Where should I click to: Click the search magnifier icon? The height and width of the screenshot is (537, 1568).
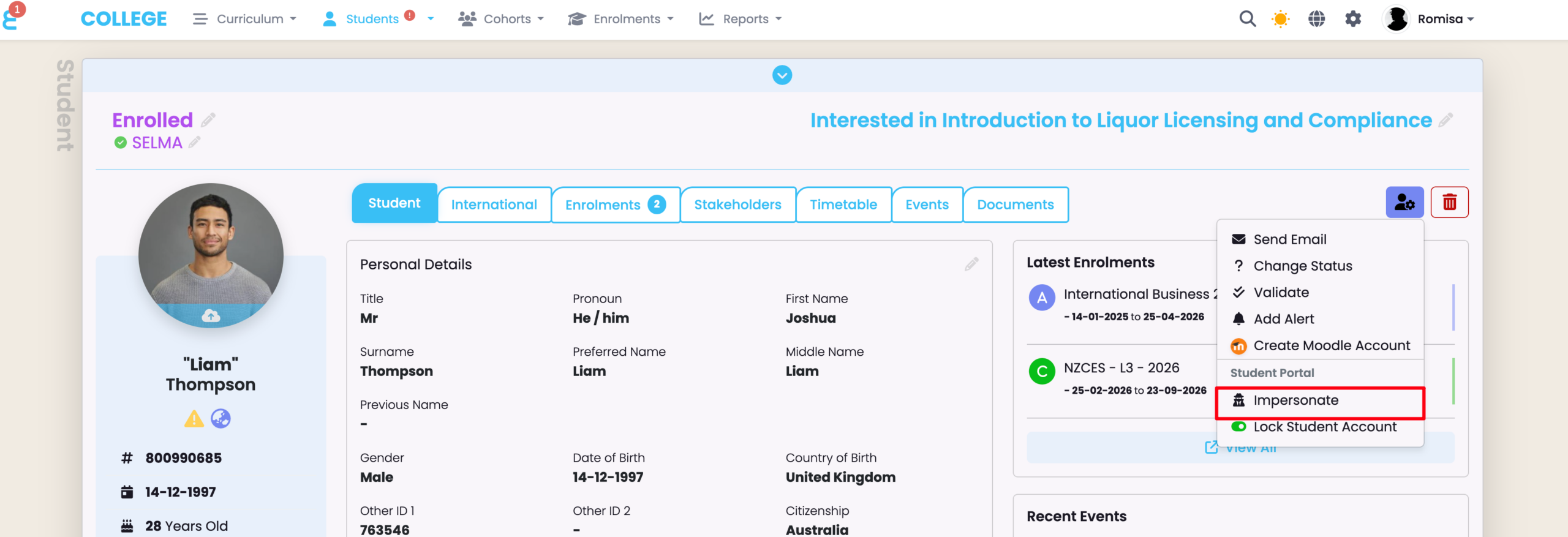(1247, 19)
